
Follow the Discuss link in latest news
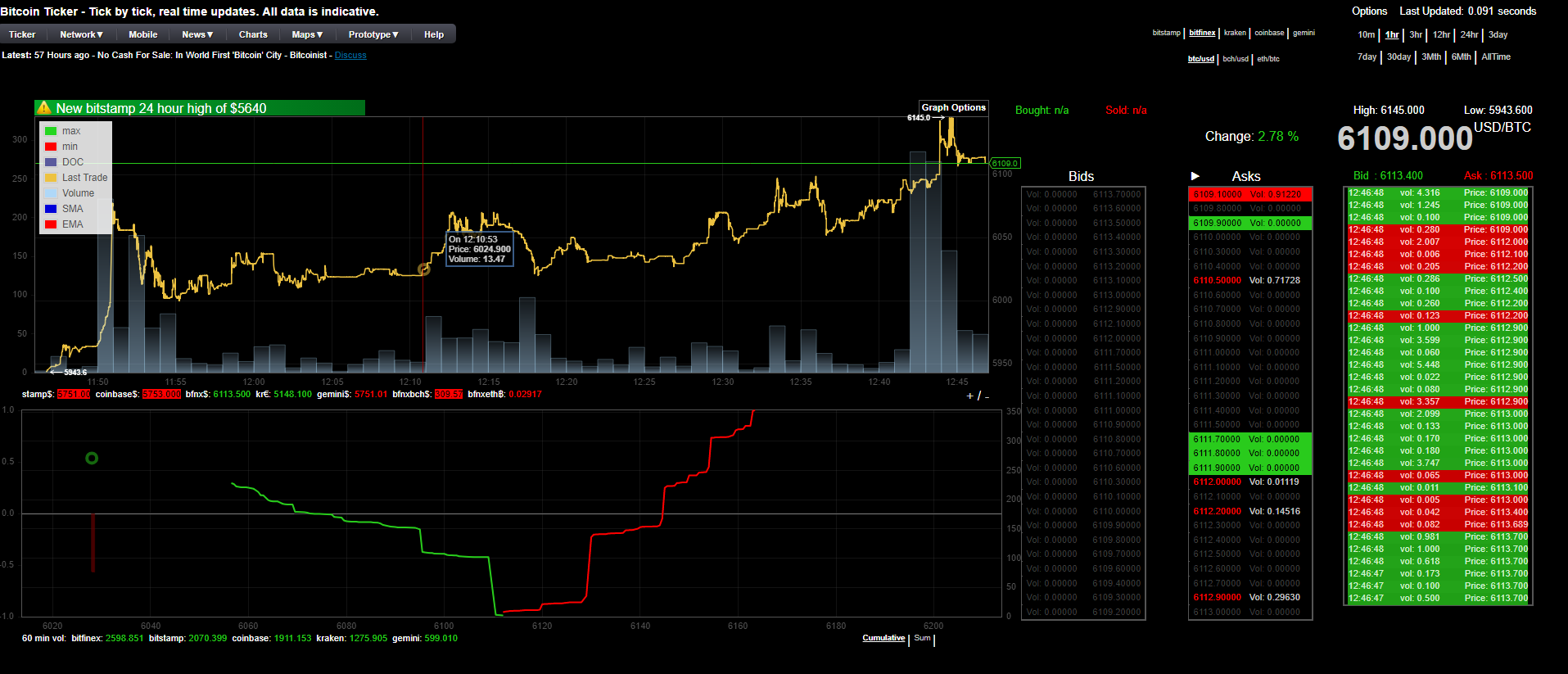pos(350,56)
